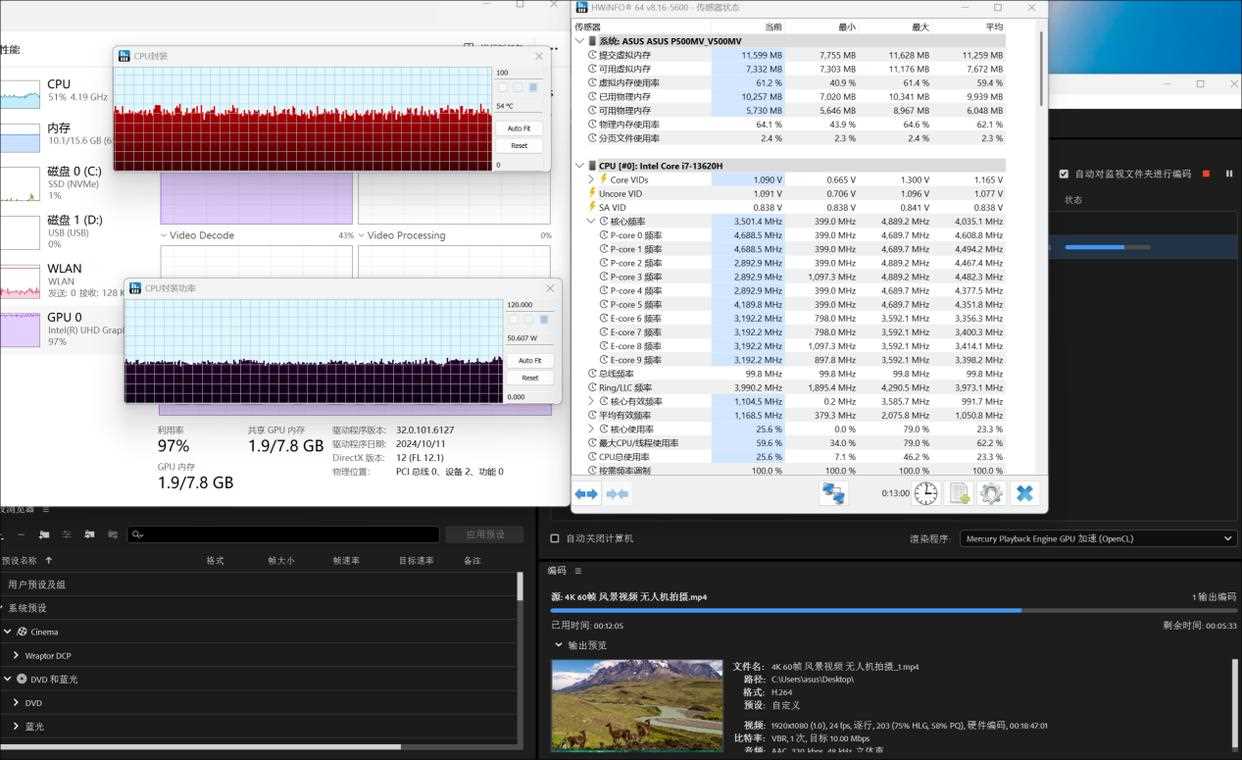Click the preset browser search field
Image resolution: width=1242 pixels, height=760 pixels.
285,535
